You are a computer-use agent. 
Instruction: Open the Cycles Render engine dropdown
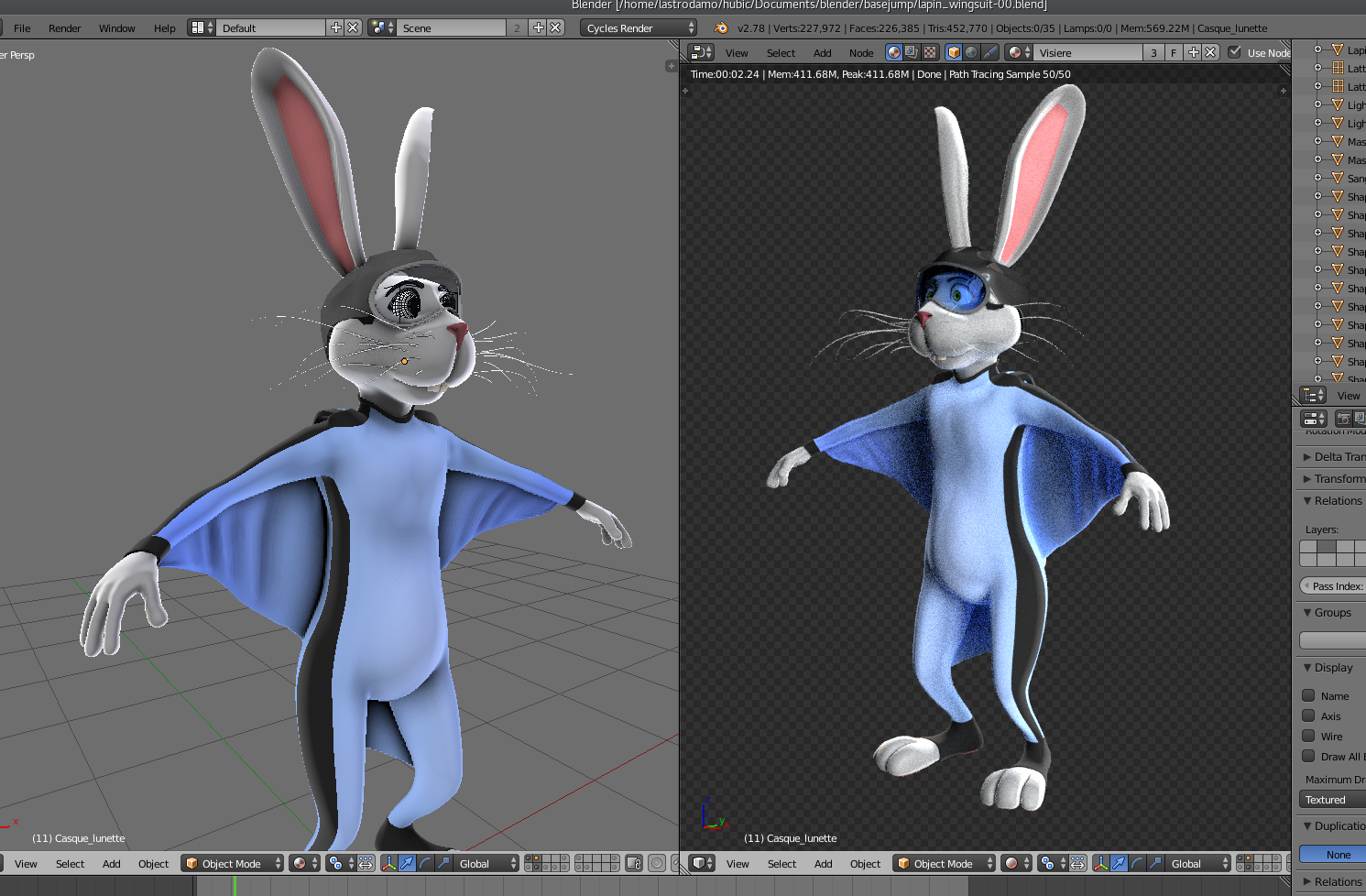[x=639, y=27]
